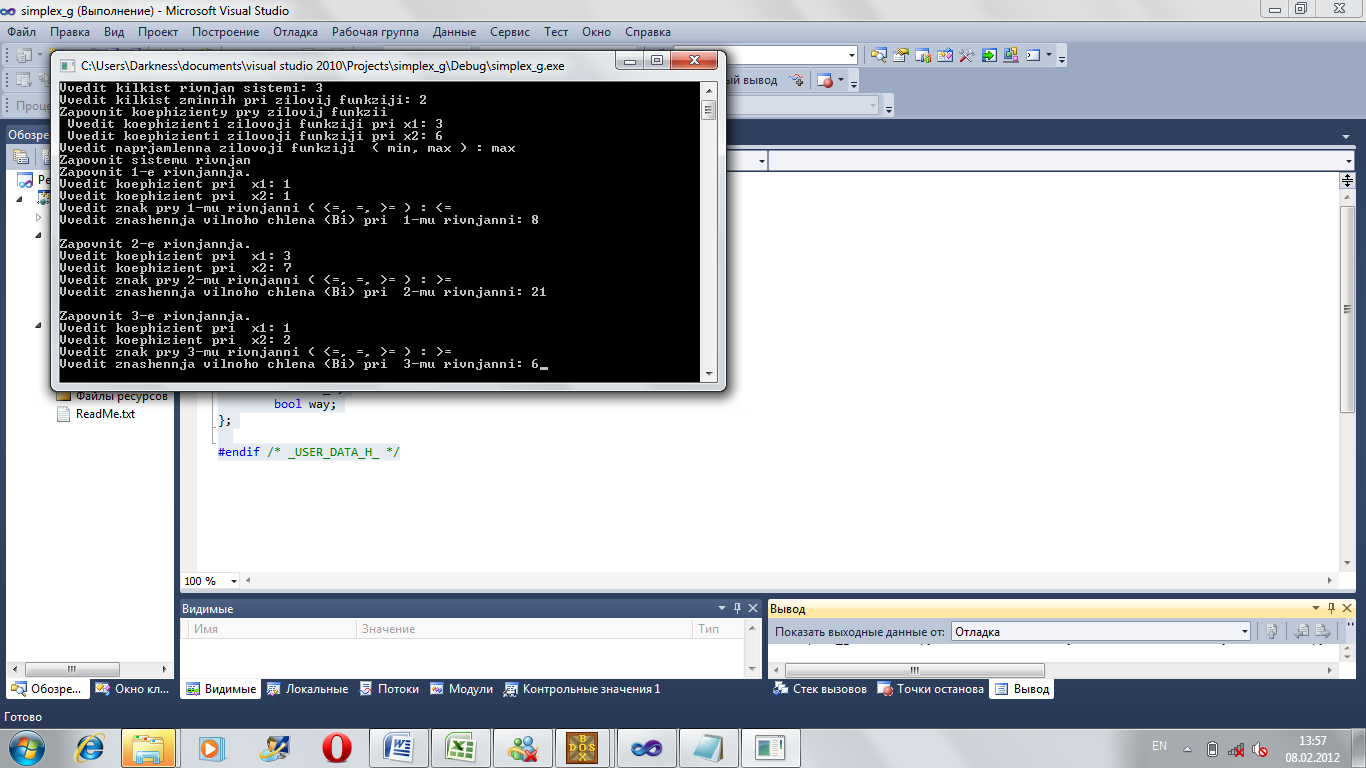
Task: Click the console window scroll down arrow
Action: pos(709,374)
